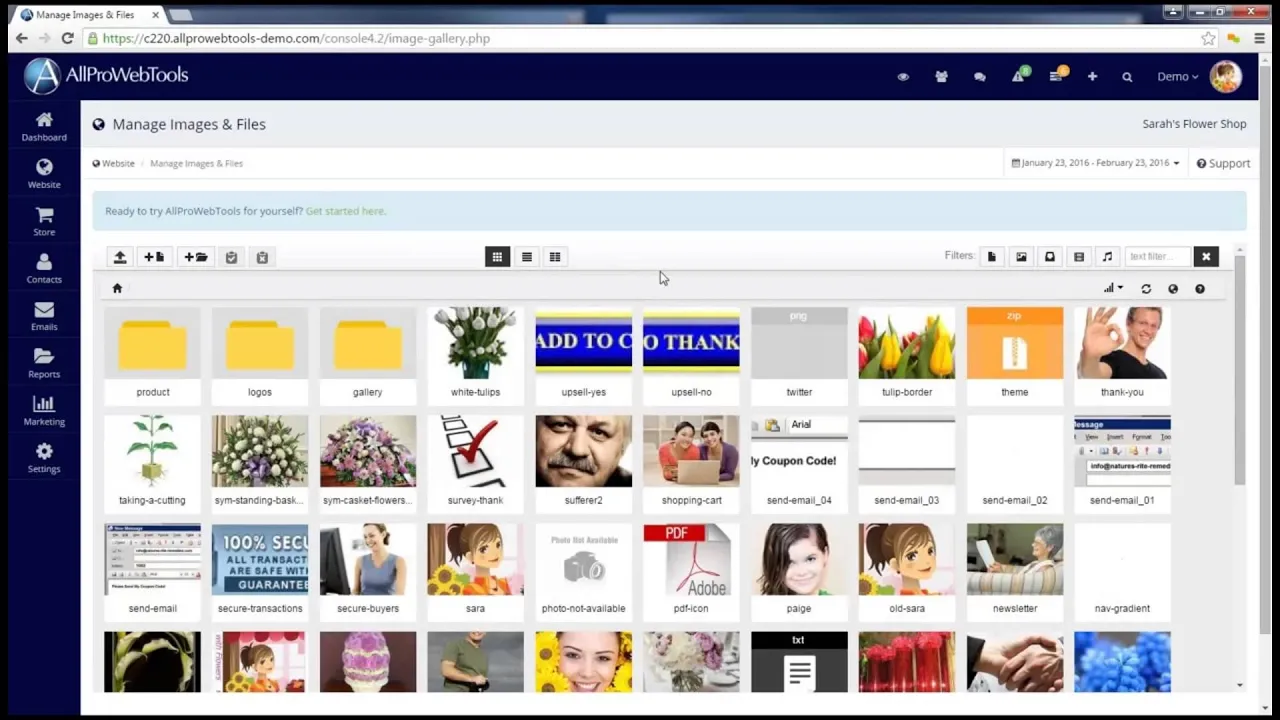Switch to grid thumbnail view
The image size is (1280, 720).
497,257
